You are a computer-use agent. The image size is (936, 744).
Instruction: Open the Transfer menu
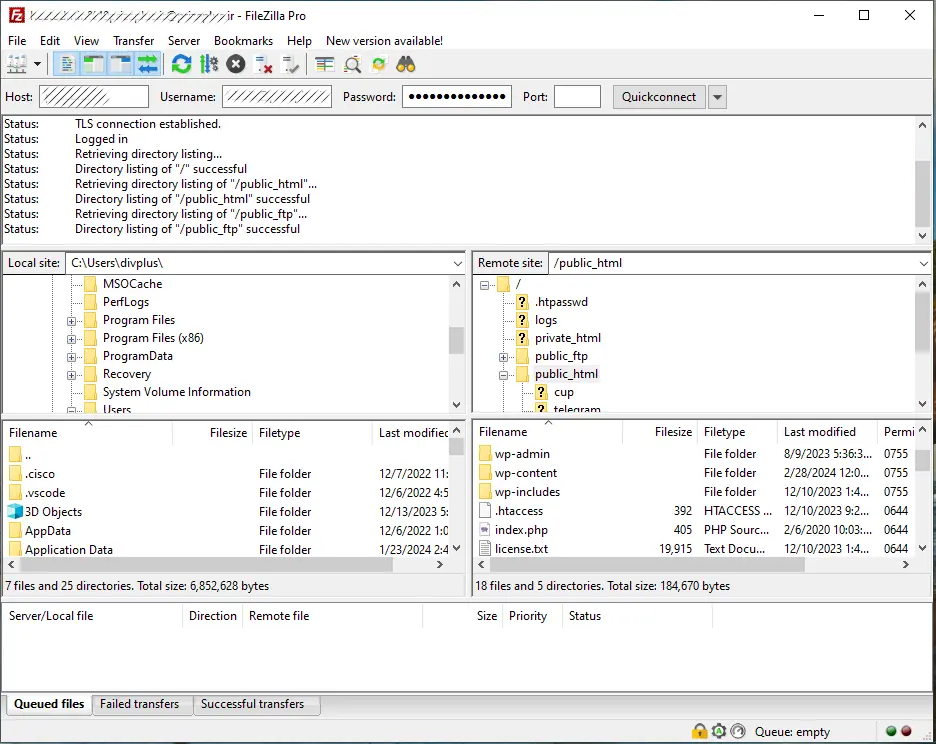pyautogui.click(x=134, y=41)
